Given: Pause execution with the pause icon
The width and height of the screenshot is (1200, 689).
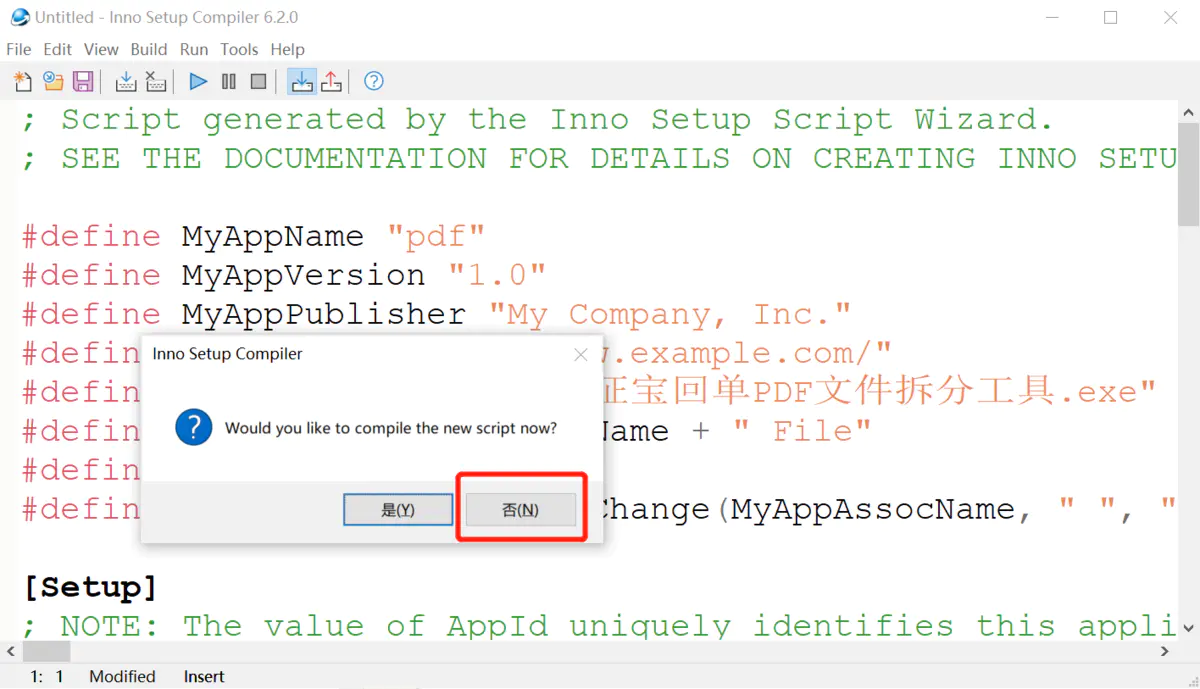Looking at the screenshot, I should coord(229,81).
